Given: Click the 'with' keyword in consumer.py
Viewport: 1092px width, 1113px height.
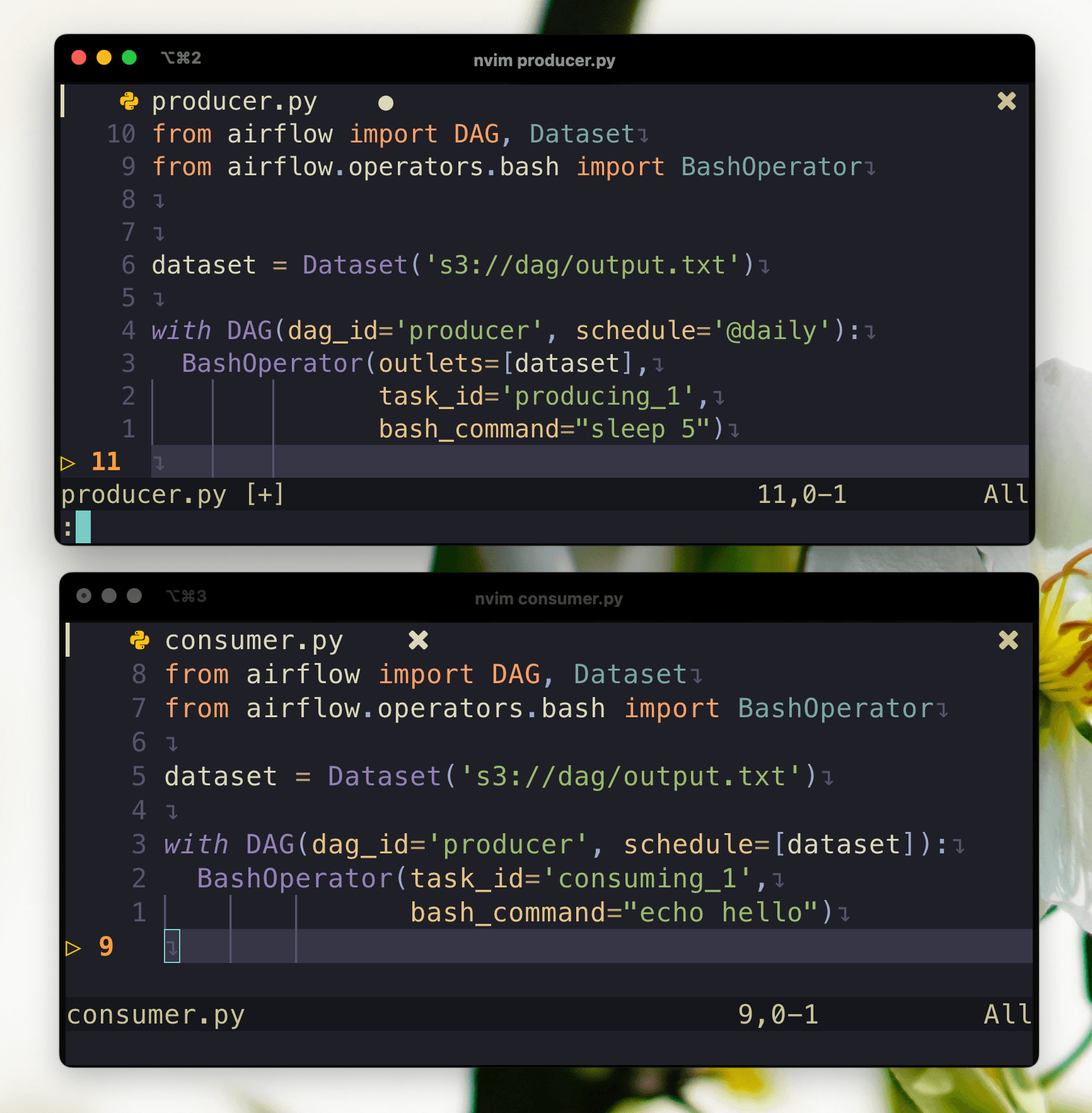Looking at the screenshot, I should coord(196,845).
